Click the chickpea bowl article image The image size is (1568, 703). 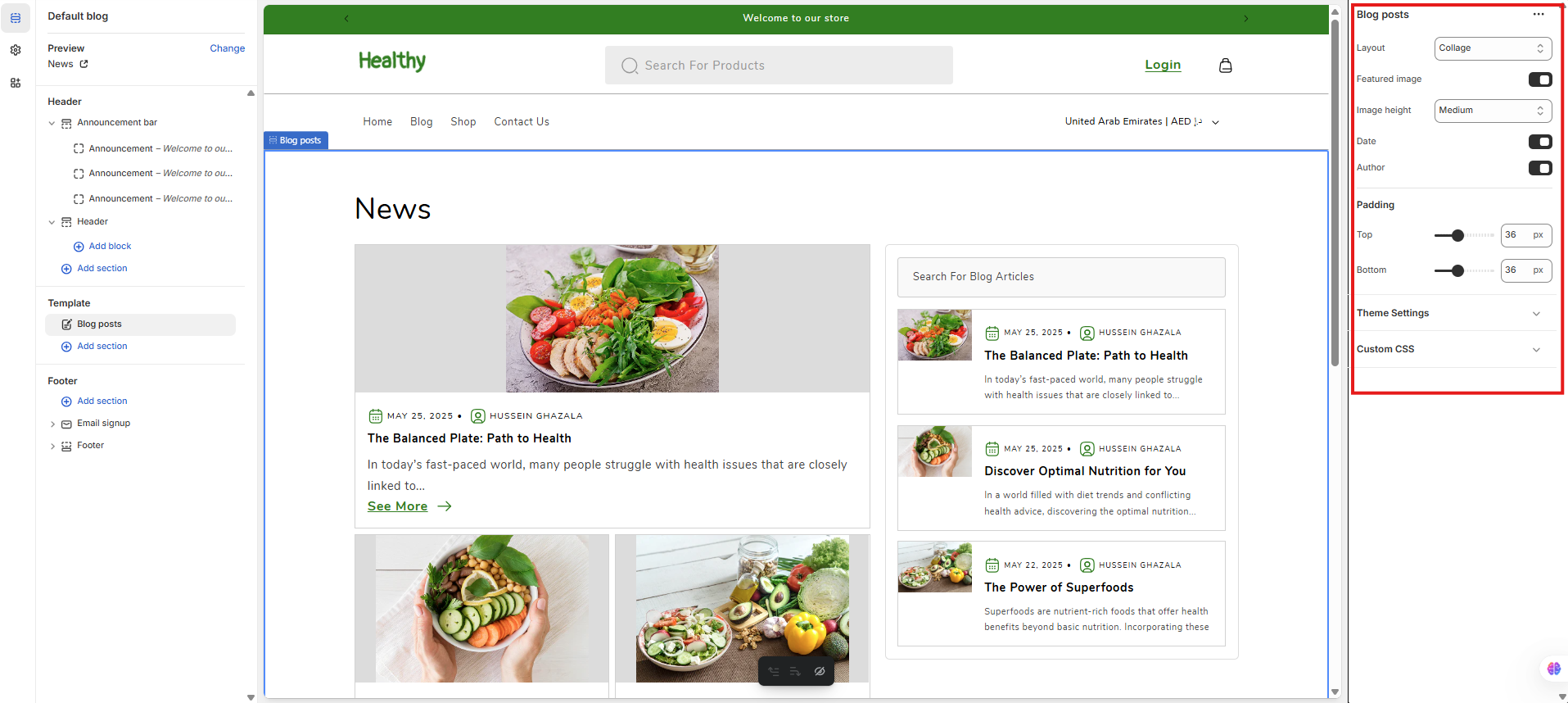(x=481, y=609)
